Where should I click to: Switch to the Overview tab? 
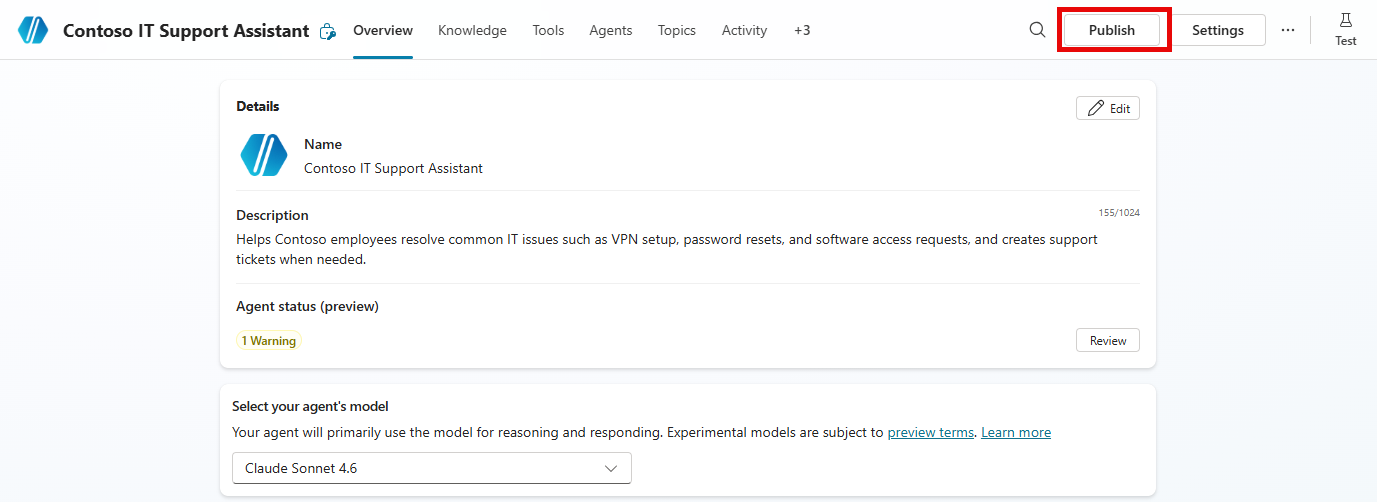(383, 30)
